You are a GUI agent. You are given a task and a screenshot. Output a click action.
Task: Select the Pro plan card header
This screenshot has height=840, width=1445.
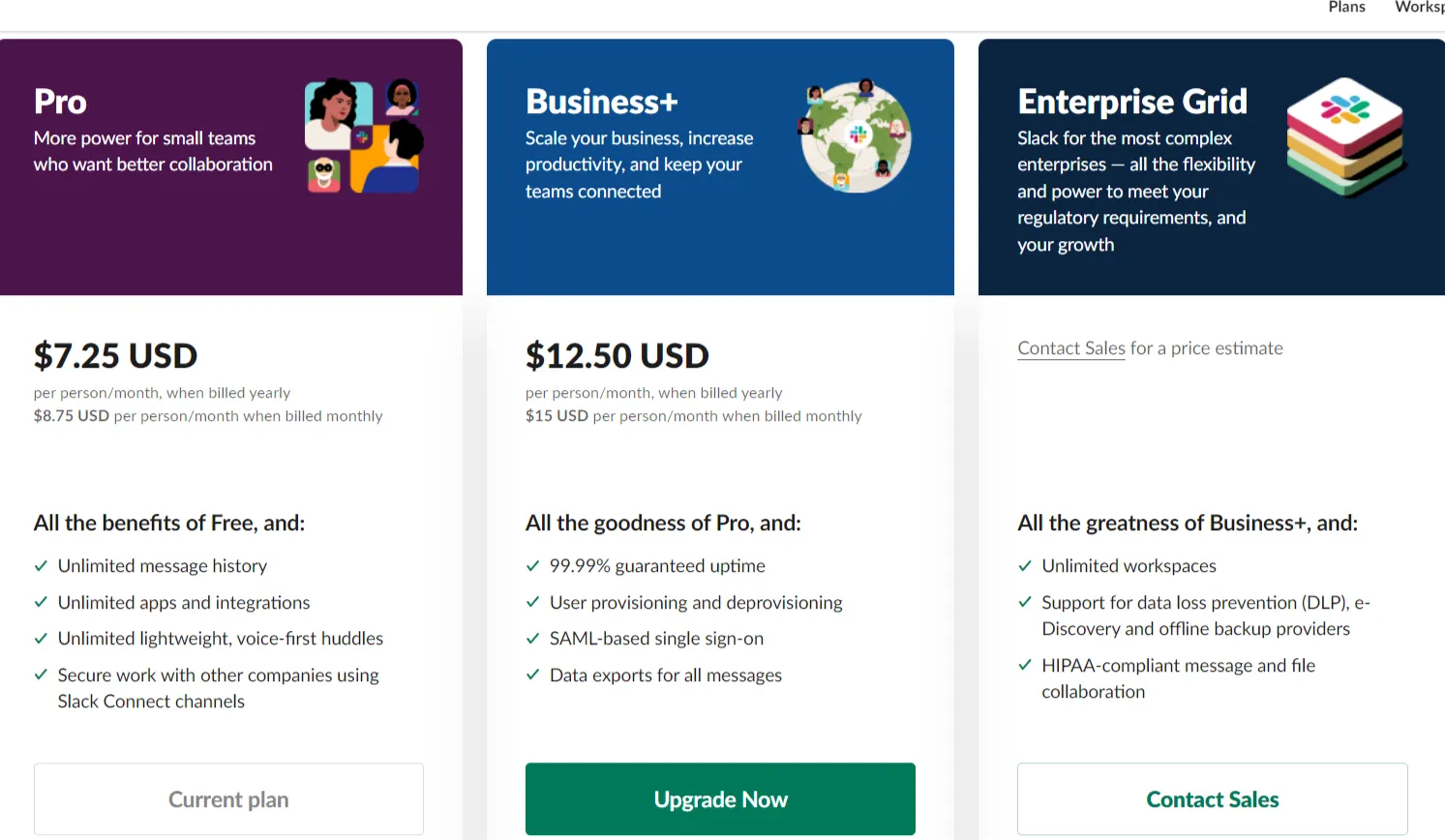click(x=232, y=165)
